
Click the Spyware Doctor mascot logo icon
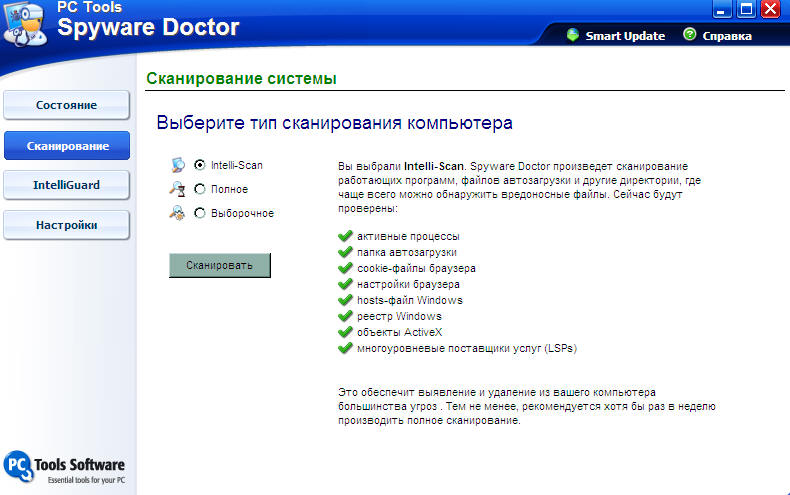(x=25, y=24)
